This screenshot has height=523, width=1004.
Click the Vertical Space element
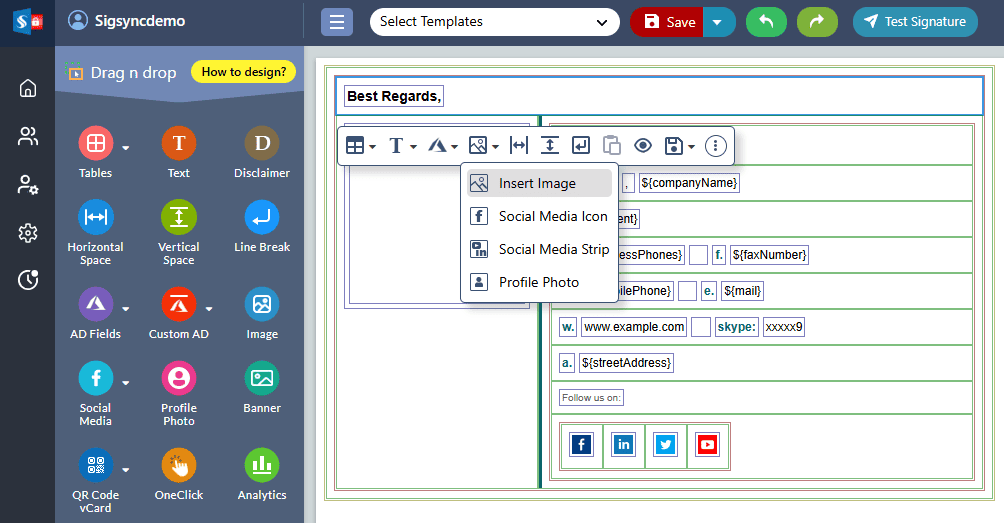tap(179, 217)
